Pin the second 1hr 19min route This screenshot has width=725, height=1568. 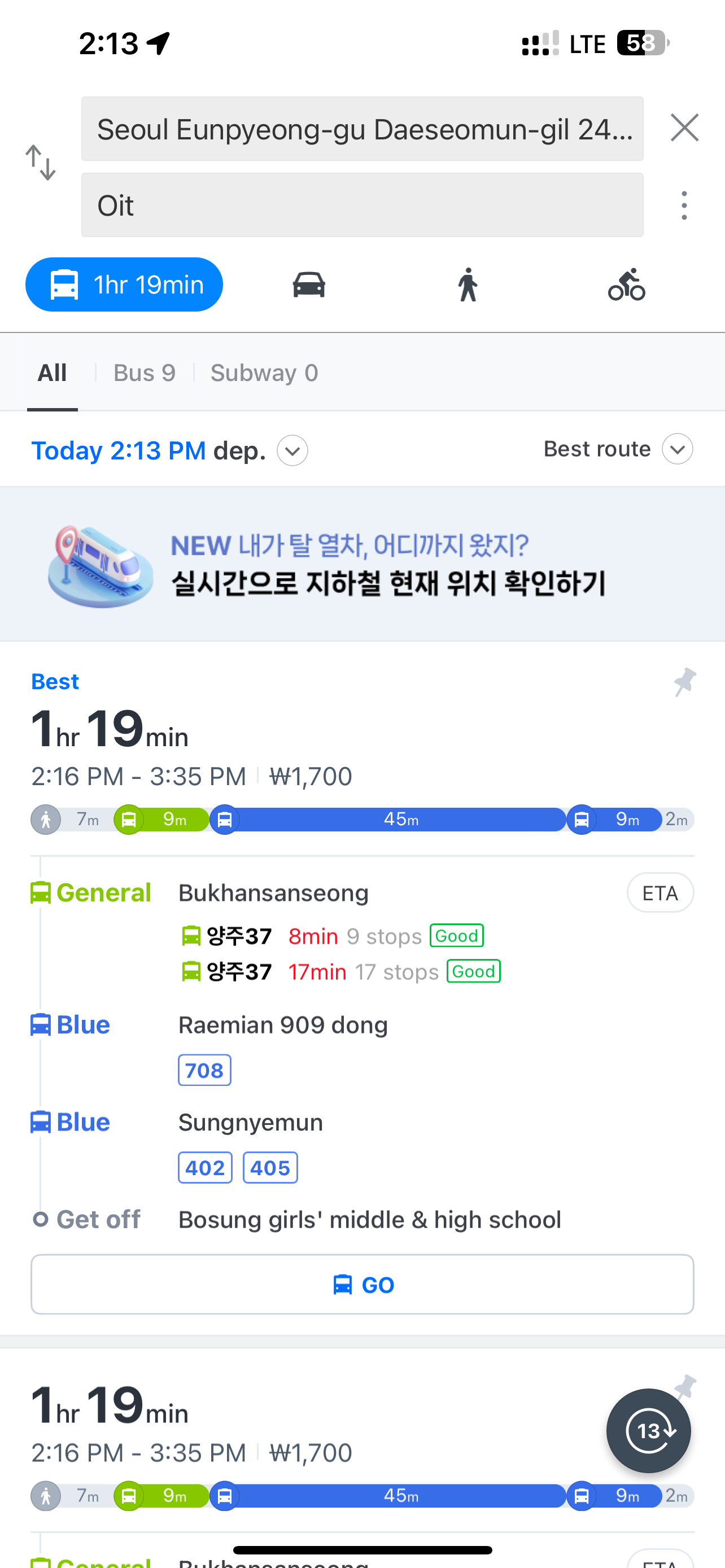coord(685,1387)
